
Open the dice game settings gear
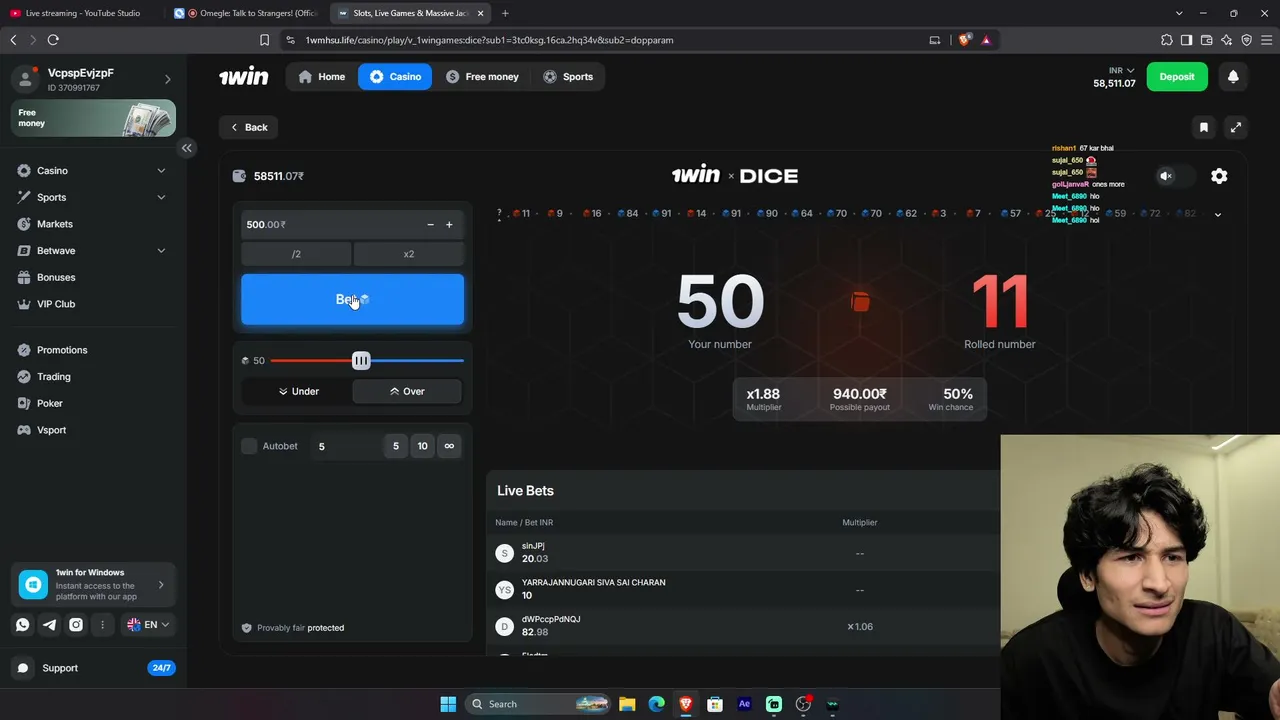pos(1219,176)
